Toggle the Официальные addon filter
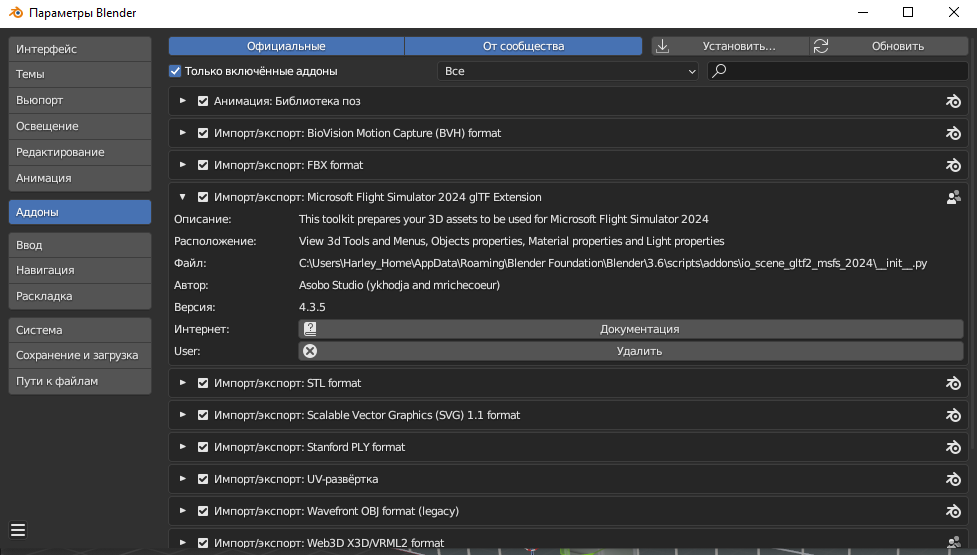The width and height of the screenshot is (977, 555). (x=286, y=46)
